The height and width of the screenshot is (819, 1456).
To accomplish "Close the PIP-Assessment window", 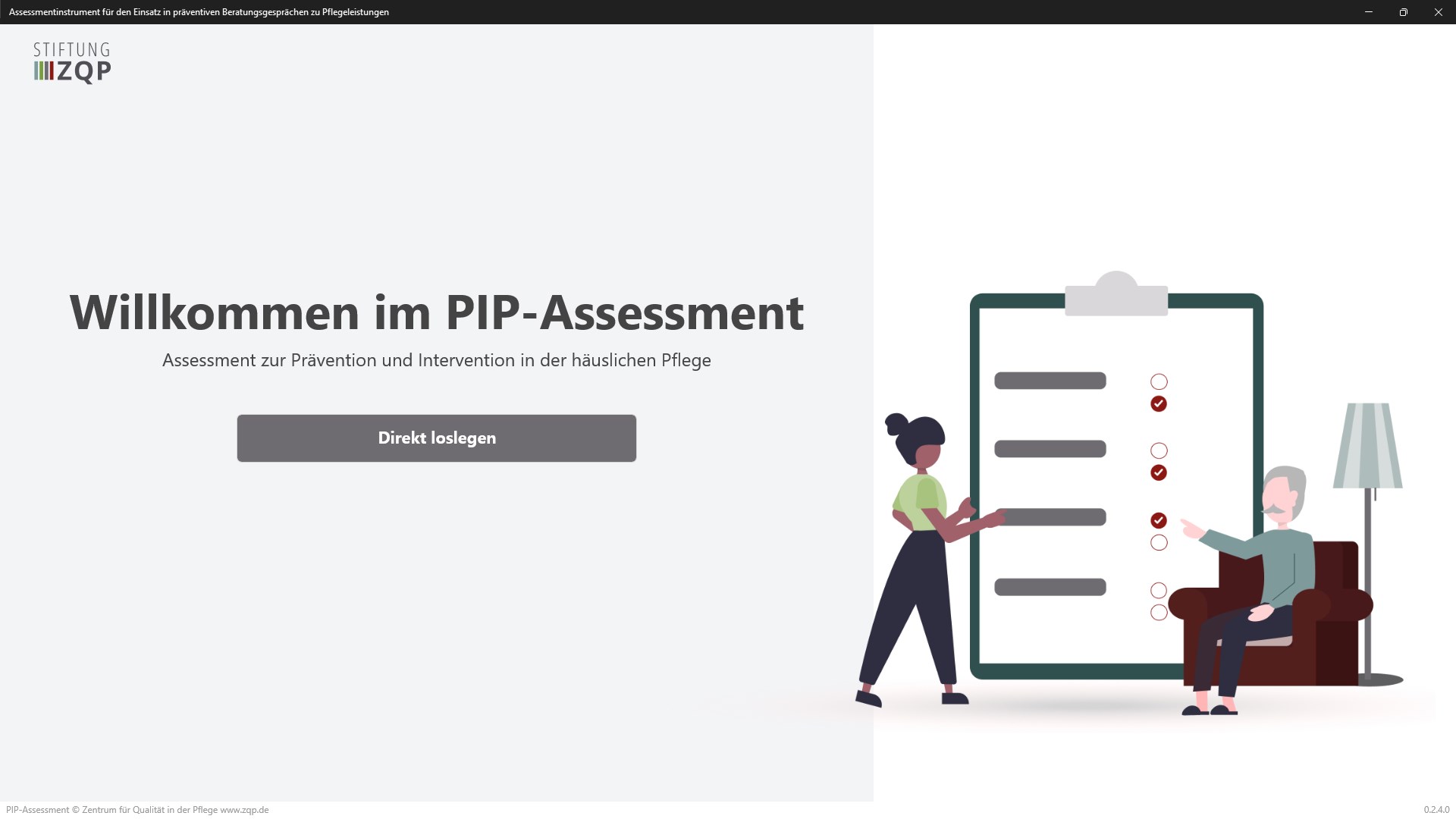I will pyautogui.click(x=1438, y=12).
